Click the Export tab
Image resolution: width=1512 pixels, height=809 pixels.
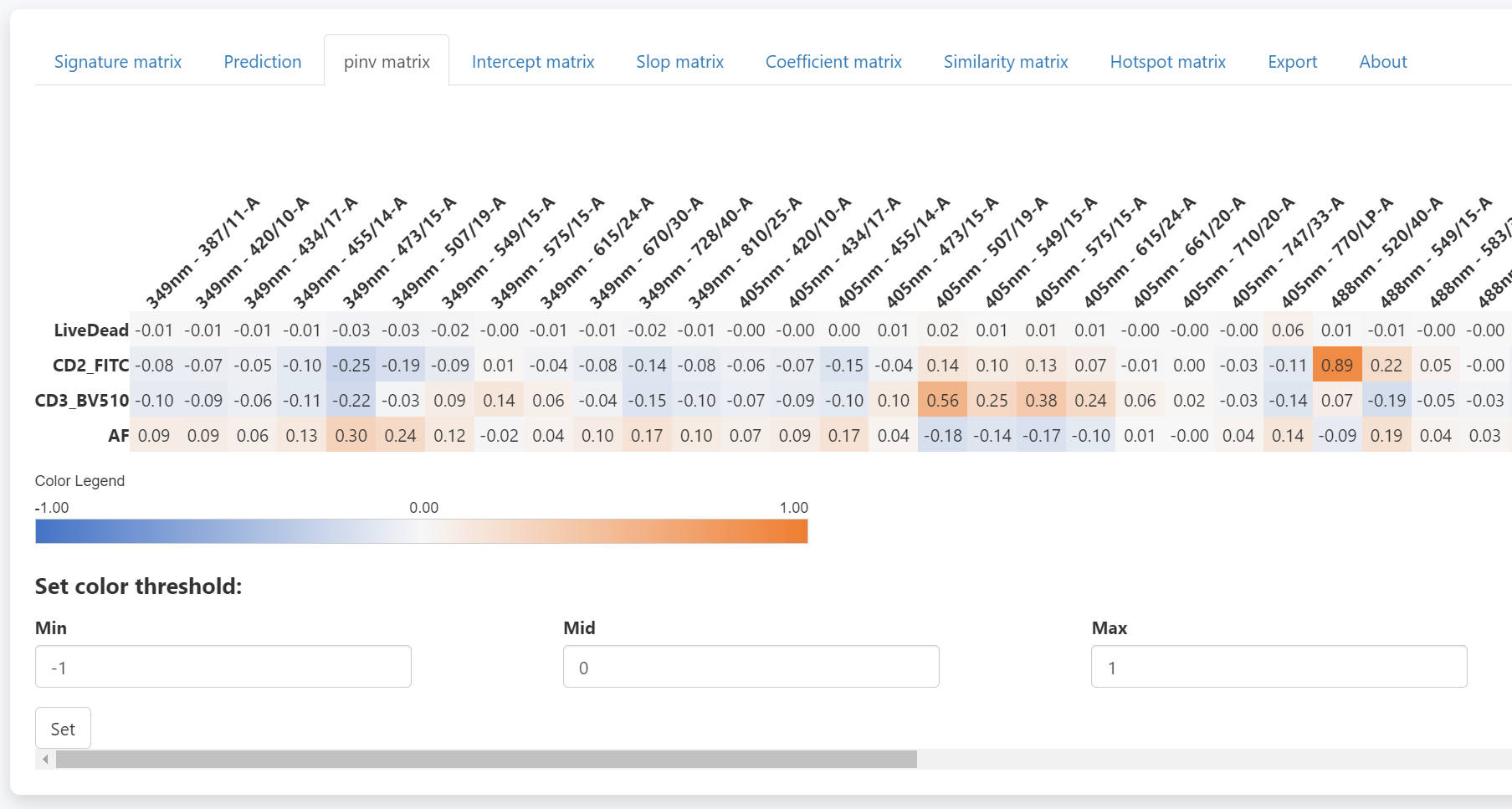[x=1292, y=62]
